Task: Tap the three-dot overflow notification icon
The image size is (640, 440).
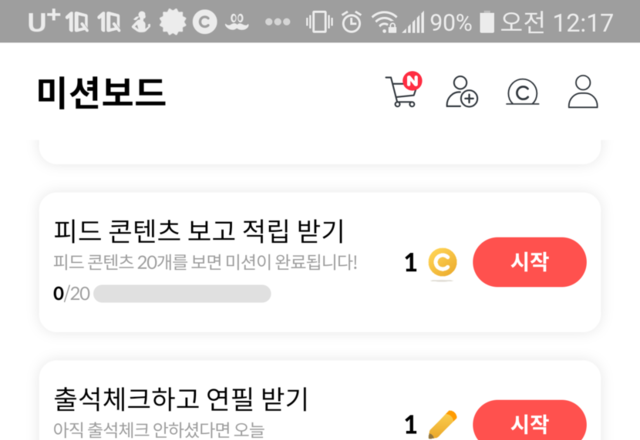Action: click(x=278, y=22)
